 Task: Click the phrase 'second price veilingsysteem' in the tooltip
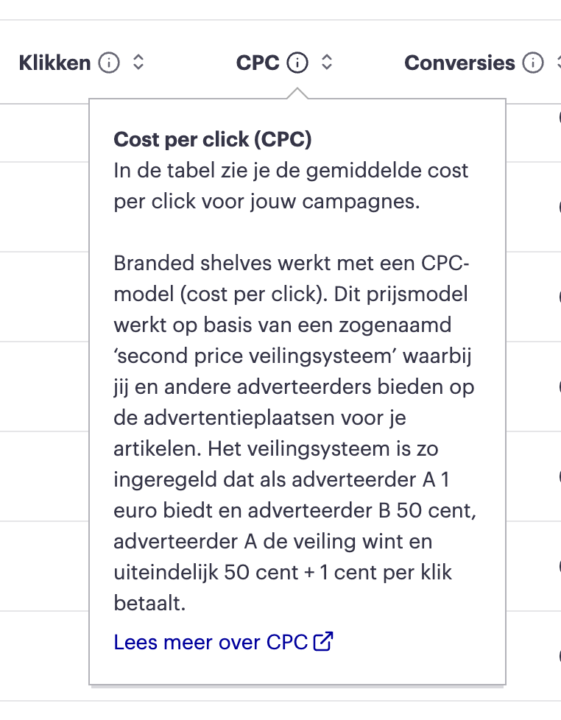click(x=255, y=356)
